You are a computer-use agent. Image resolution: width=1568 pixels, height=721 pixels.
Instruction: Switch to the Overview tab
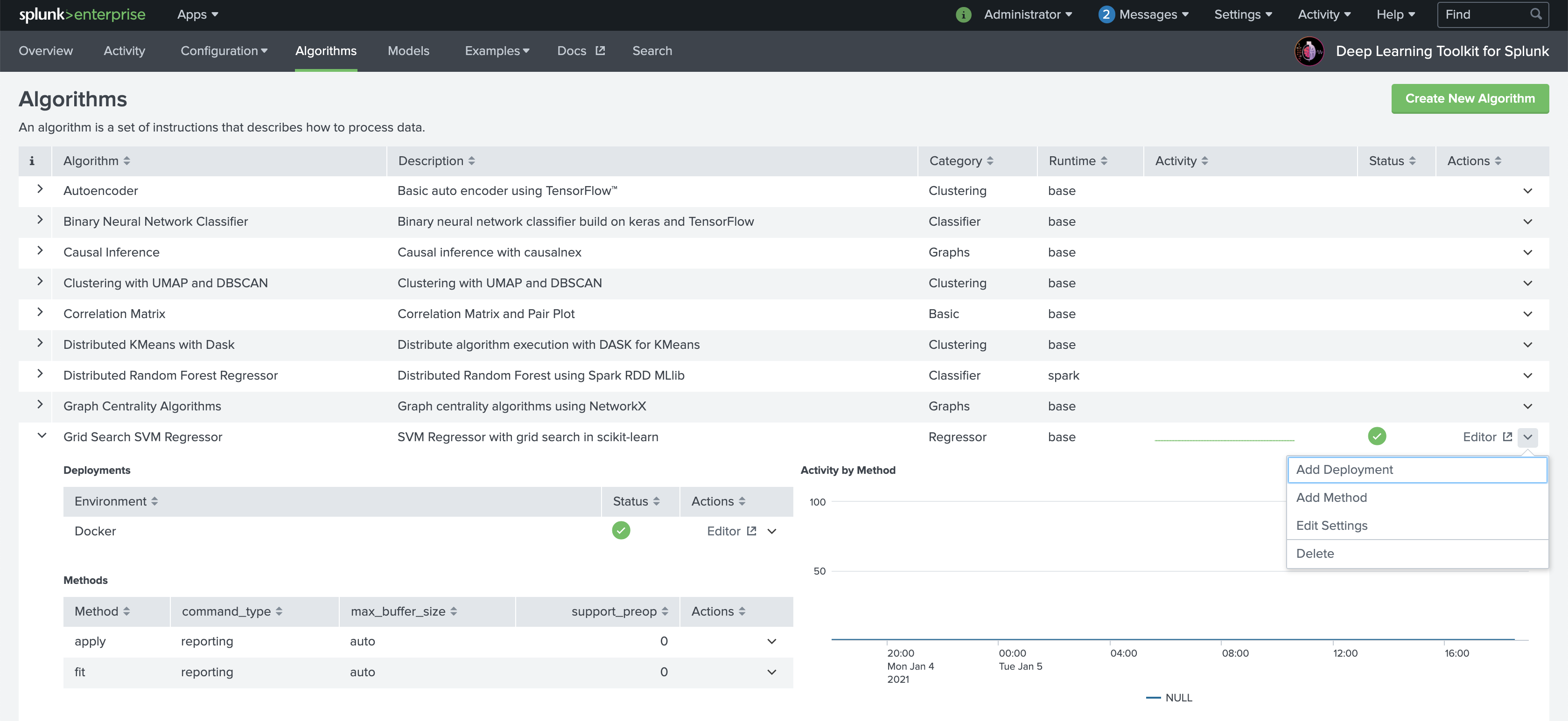pos(46,51)
